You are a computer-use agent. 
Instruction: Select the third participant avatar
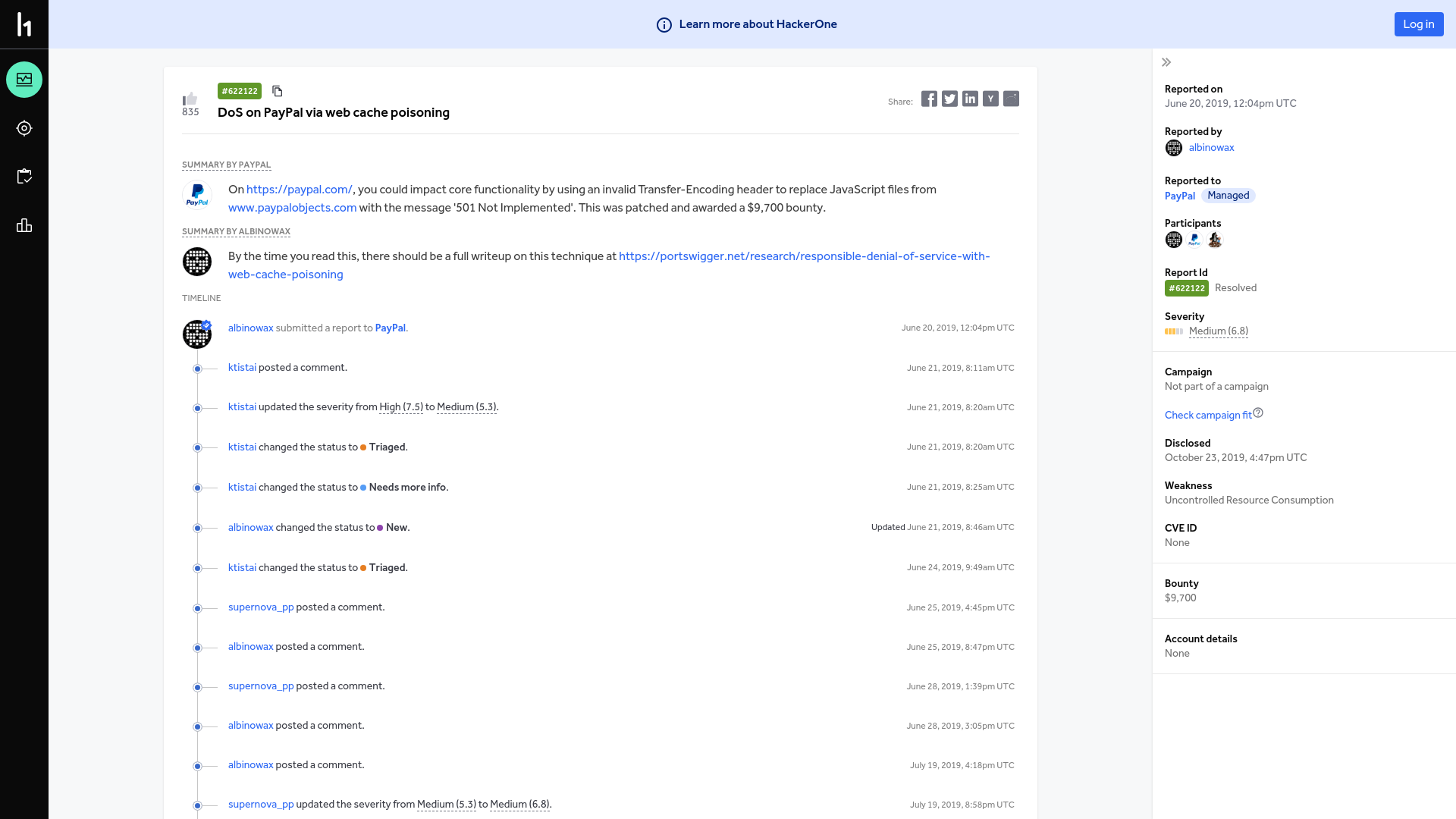(x=1215, y=240)
